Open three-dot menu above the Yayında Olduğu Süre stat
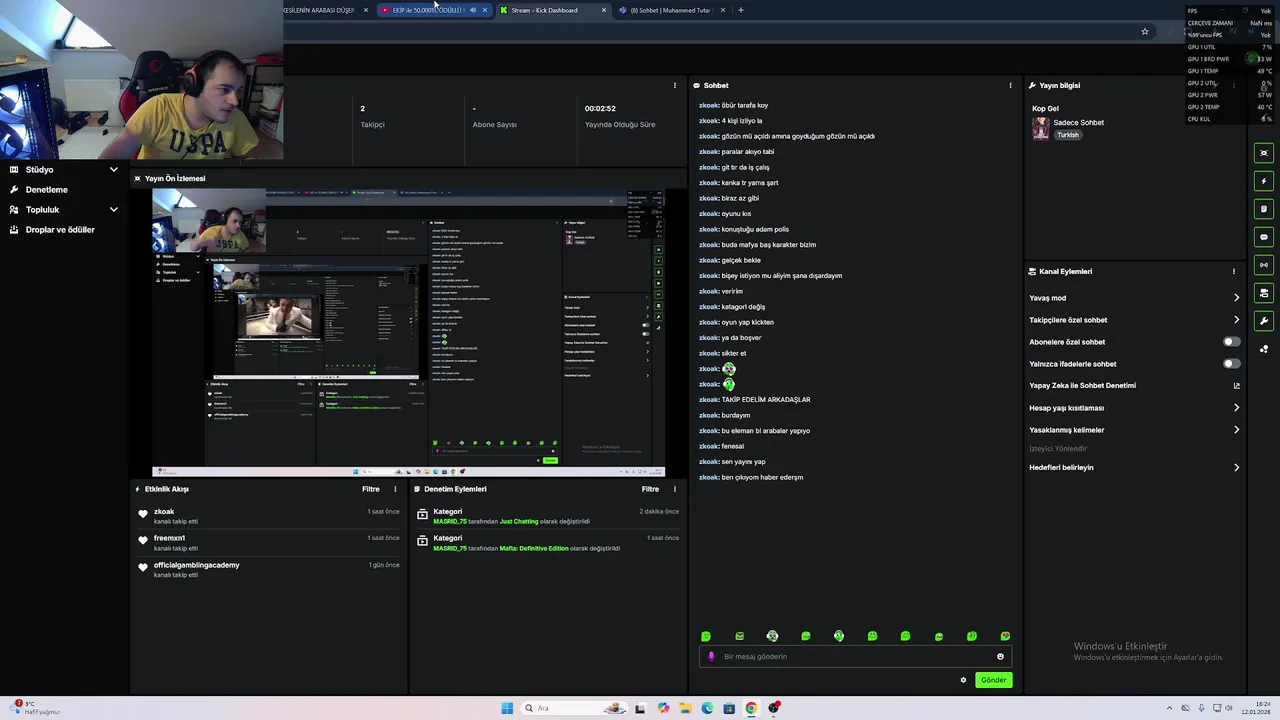This screenshot has width=1280, height=720. (674, 85)
